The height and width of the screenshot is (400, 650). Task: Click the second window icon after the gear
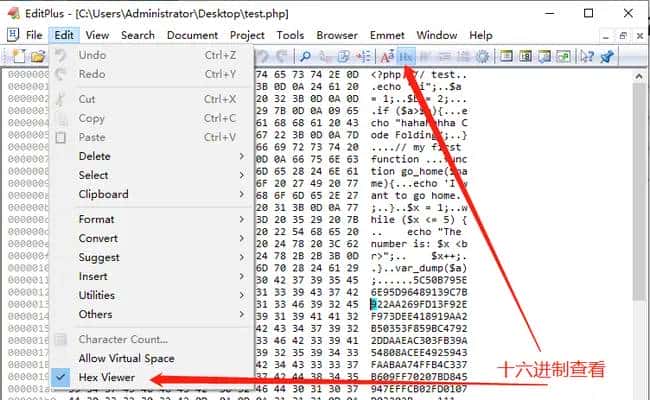[x=525, y=56]
